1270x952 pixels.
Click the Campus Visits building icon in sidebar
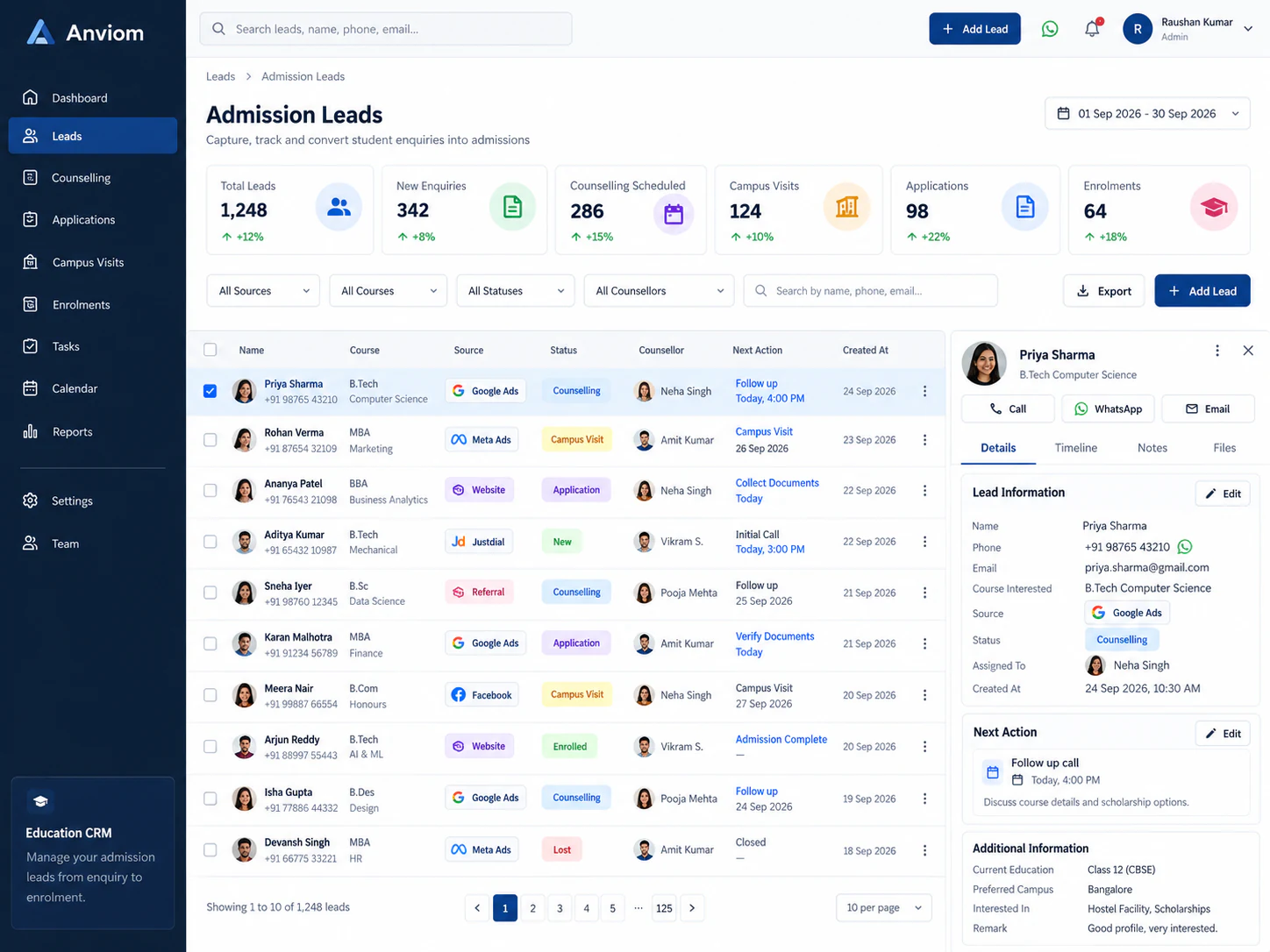pyautogui.click(x=30, y=262)
